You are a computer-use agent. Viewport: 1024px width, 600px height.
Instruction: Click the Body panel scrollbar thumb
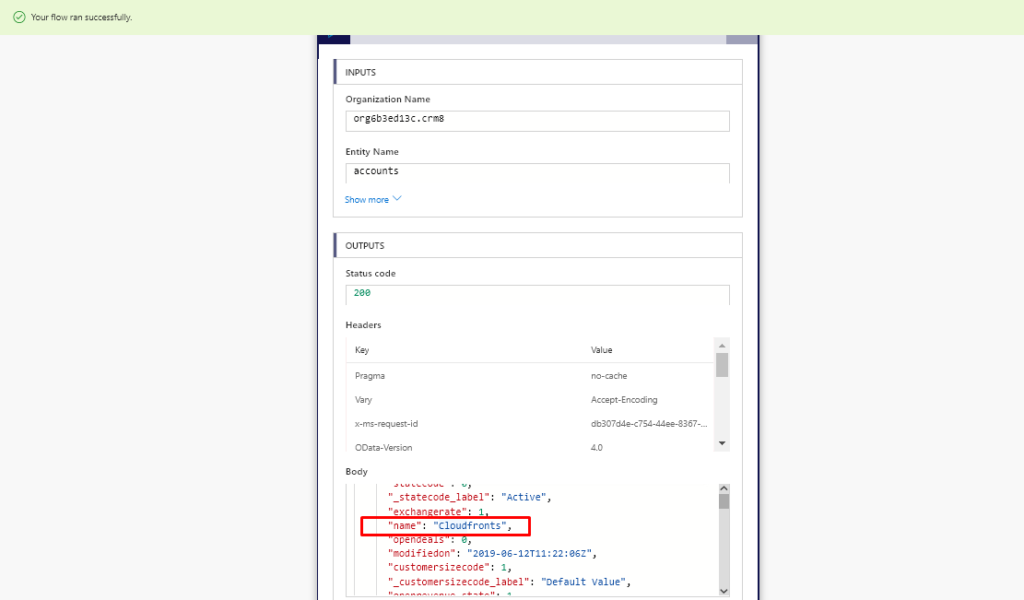[x=723, y=501]
